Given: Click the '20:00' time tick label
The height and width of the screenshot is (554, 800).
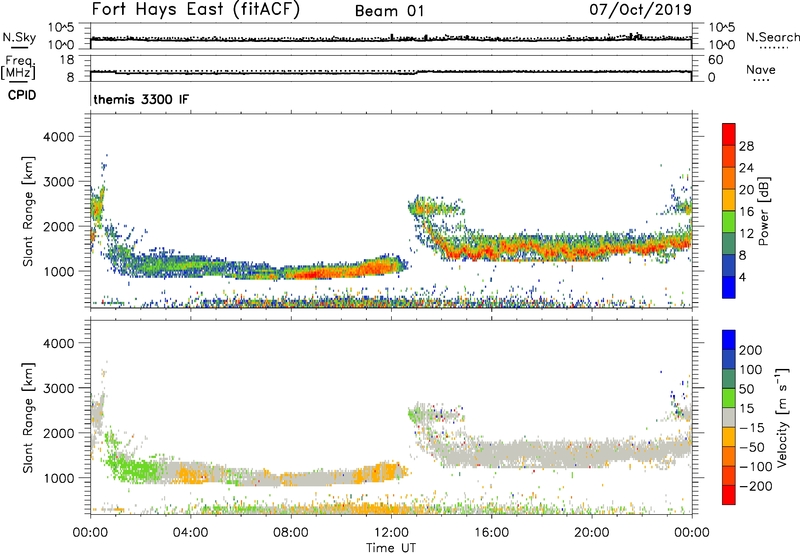Looking at the screenshot, I should (x=591, y=533).
